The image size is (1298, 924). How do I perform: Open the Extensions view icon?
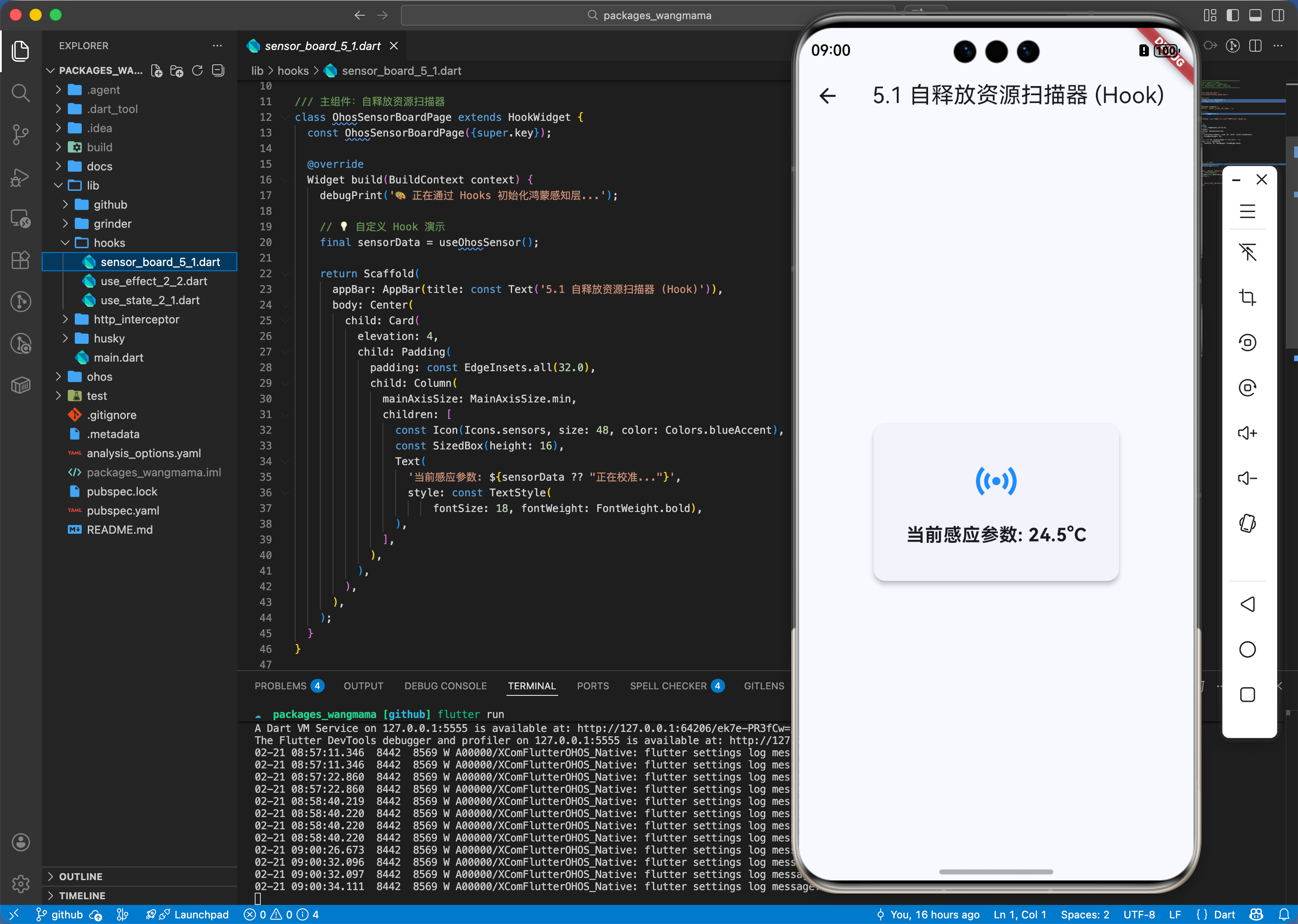point(20,261)
